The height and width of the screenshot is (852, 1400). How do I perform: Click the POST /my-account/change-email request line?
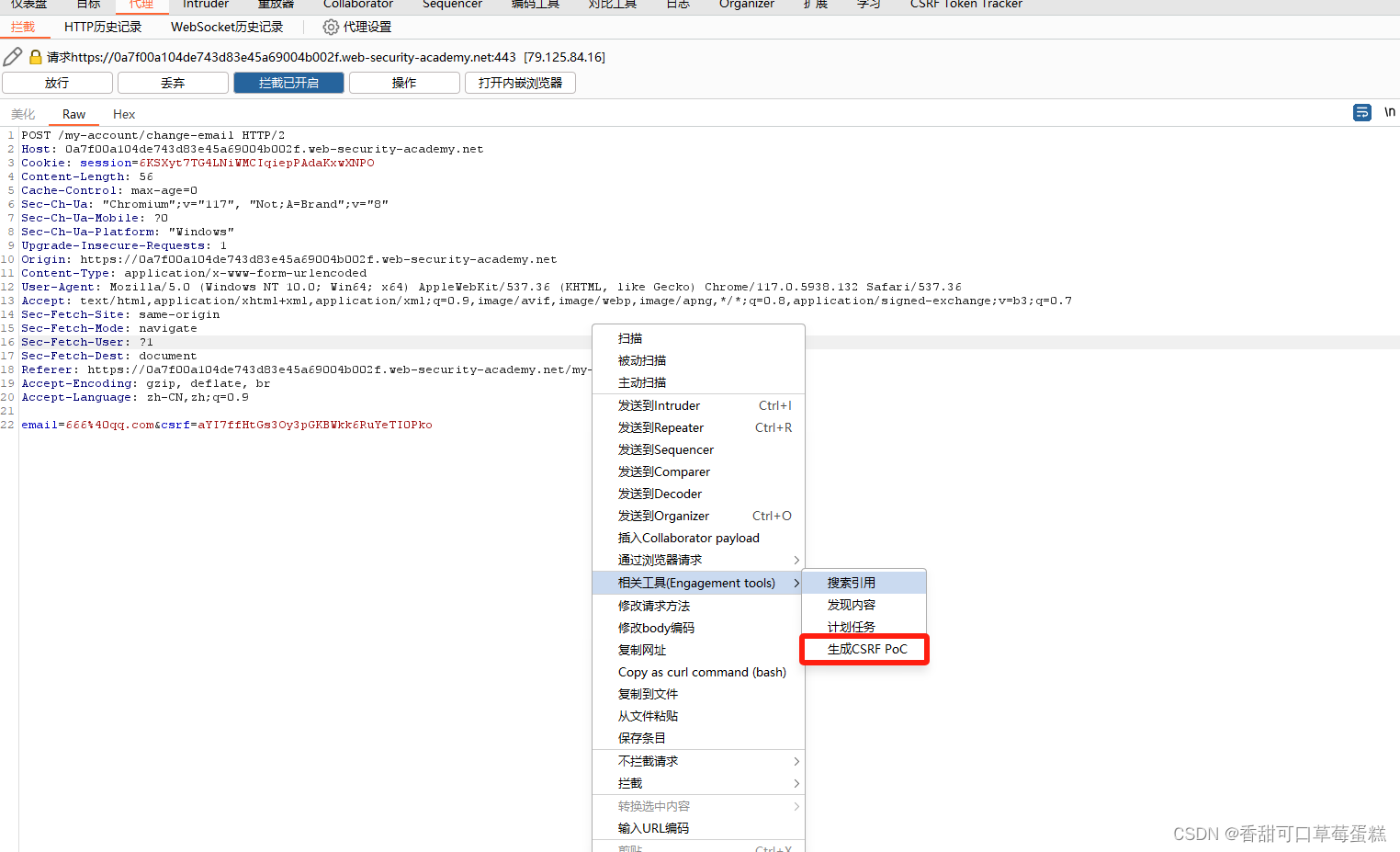pos(153,135)
